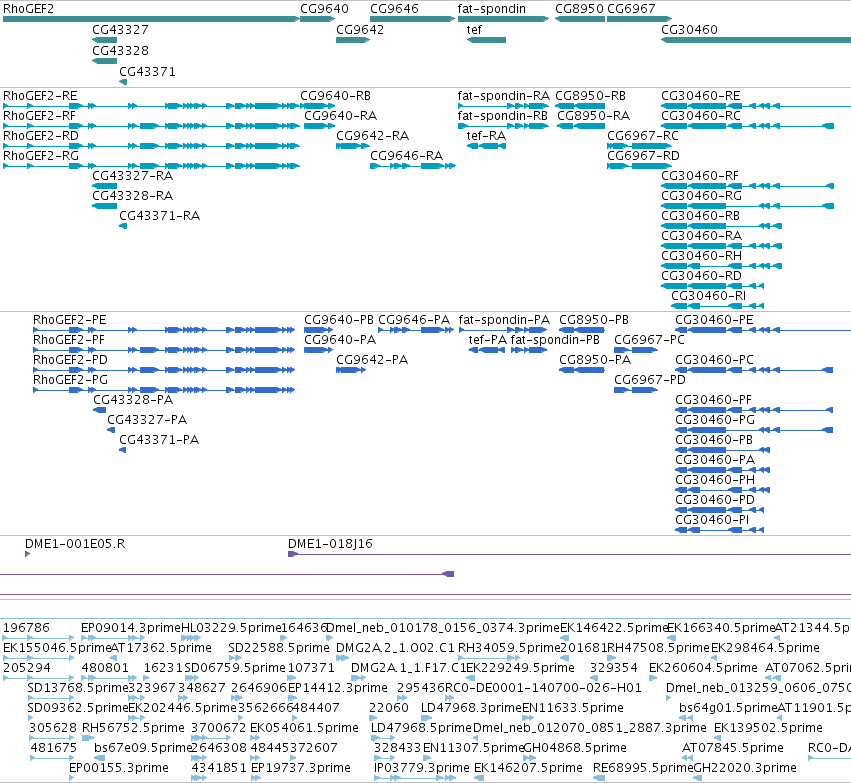
Task: Click EST '196786'
Action: (x=26, y=628)
